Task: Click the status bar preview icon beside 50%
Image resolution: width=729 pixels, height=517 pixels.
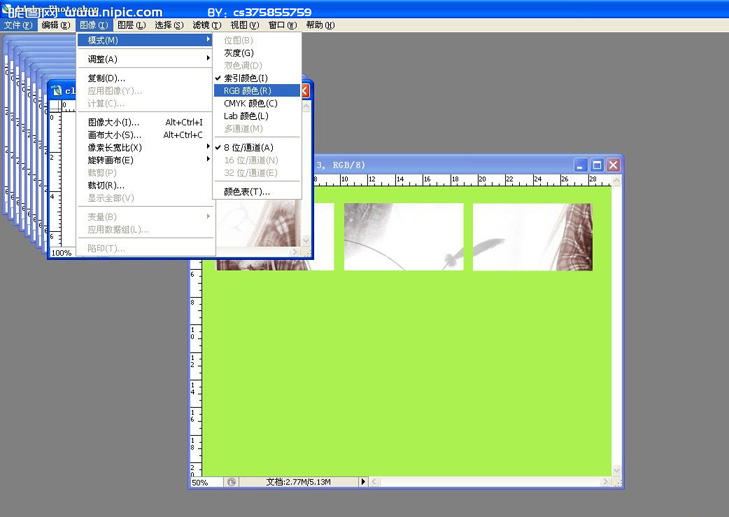Action: click(x=232, y=482)
